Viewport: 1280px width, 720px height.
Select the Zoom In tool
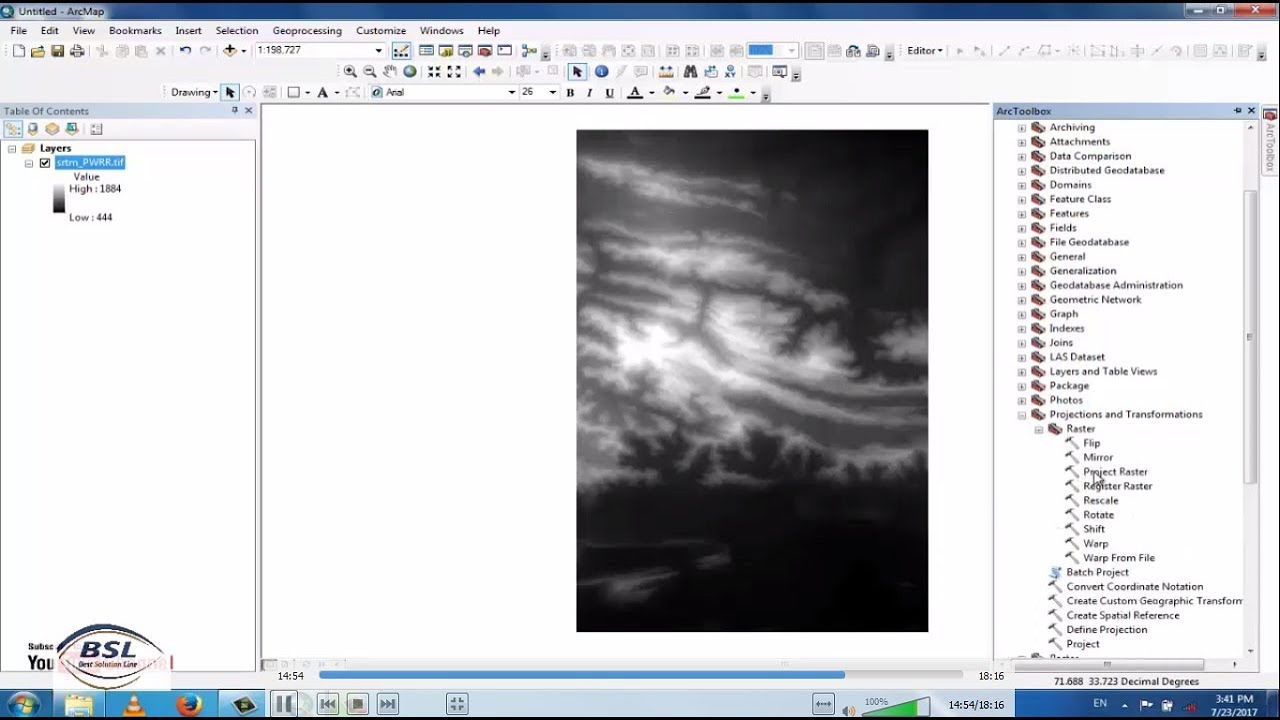[x=350, y=72]
